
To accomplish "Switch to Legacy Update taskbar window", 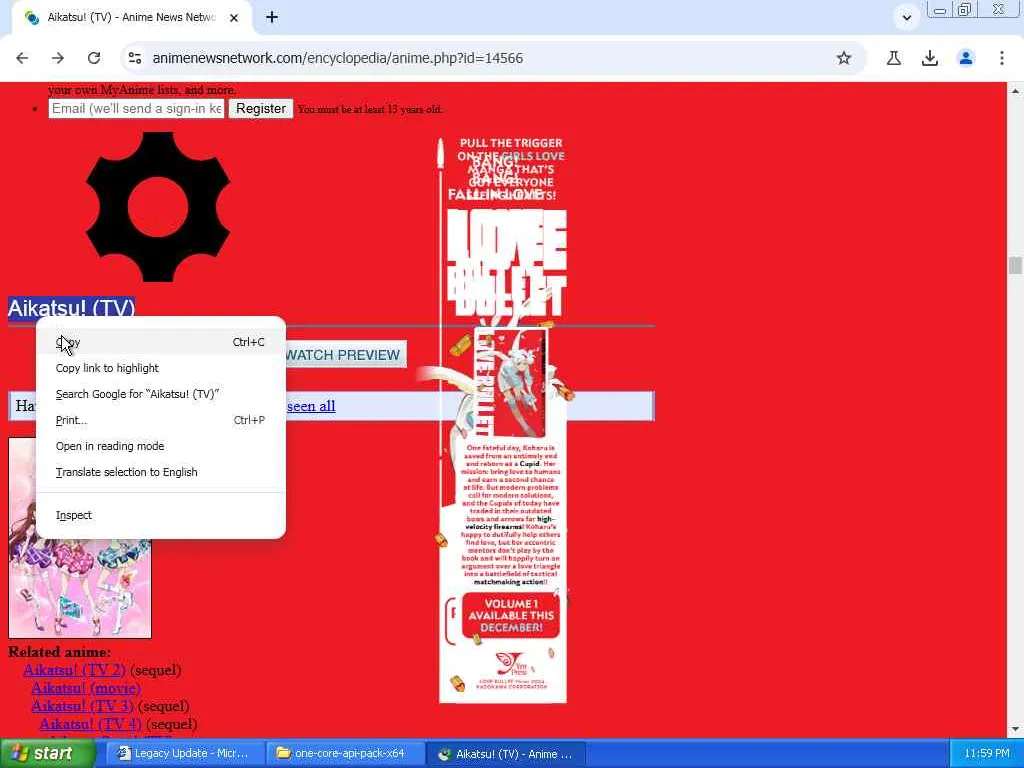I will (x=183, y=754).
